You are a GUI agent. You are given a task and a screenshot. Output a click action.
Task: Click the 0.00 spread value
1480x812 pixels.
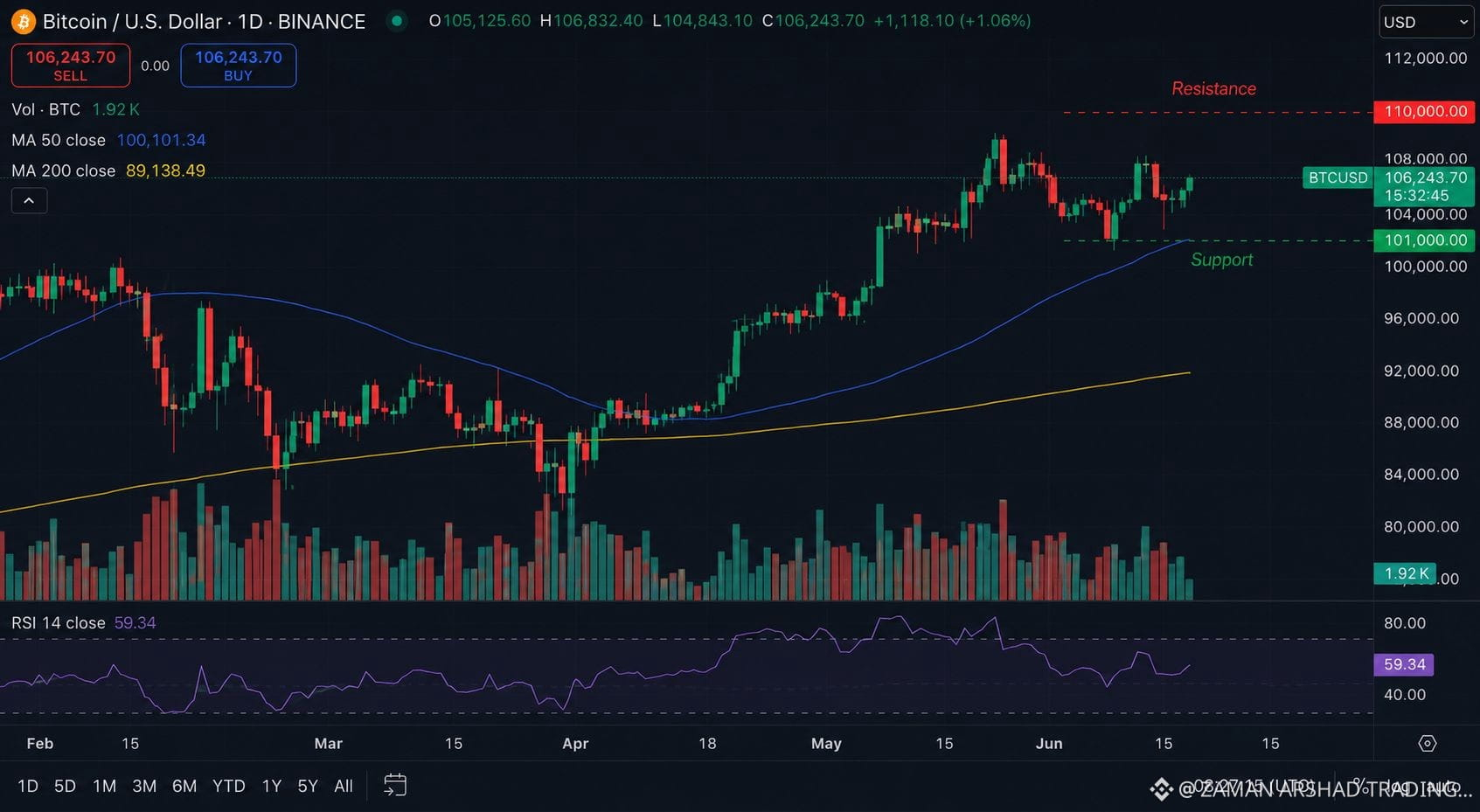[x=155, y=66]
